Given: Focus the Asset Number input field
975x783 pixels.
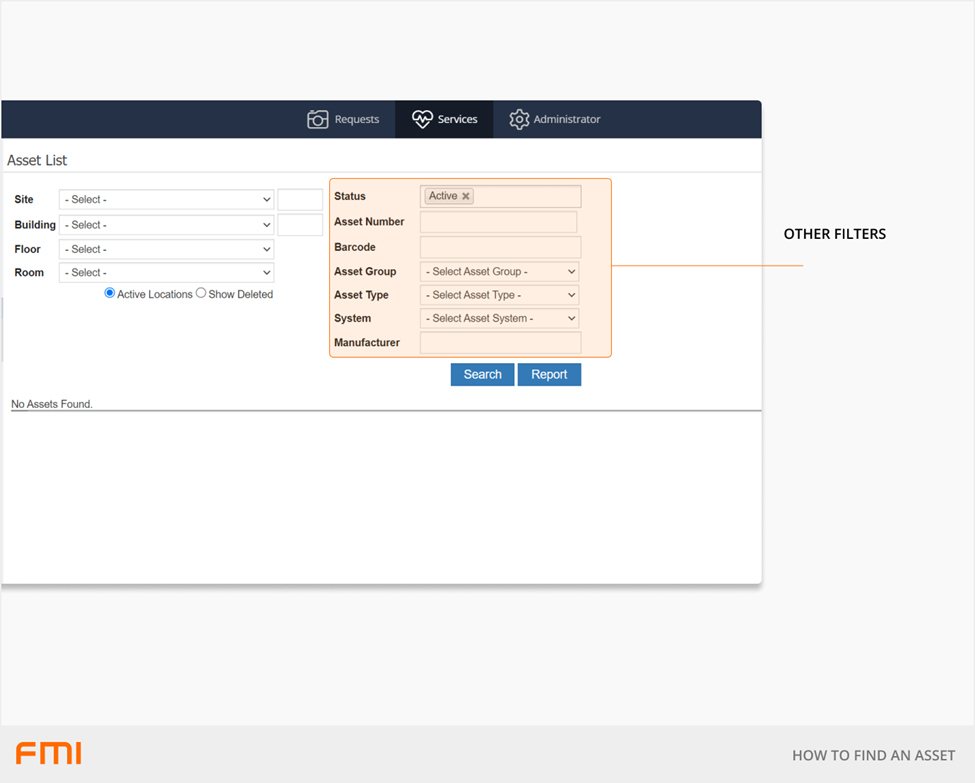Looking at the screenshot, I should pyautogui.click(x=498, y=222).
